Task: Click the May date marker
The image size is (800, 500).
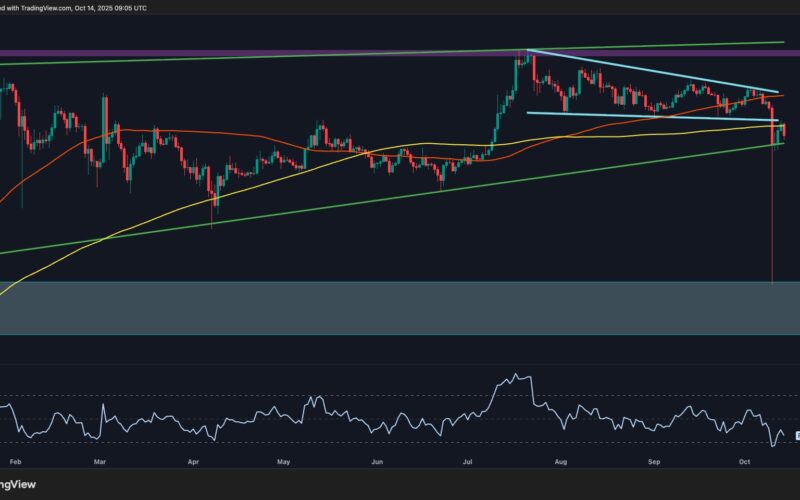Action: pyautogui.click(x=284, y=463)
